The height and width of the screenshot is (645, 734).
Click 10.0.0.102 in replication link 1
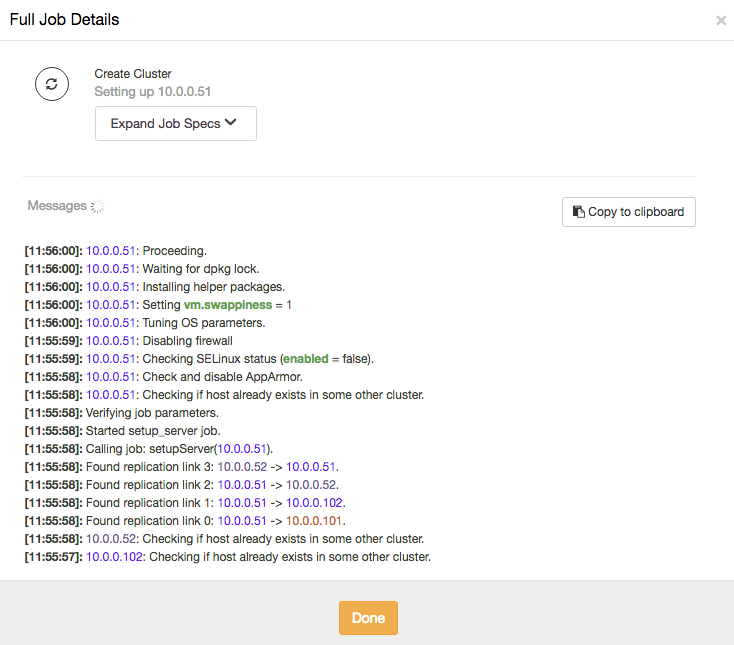click(314, 503)
